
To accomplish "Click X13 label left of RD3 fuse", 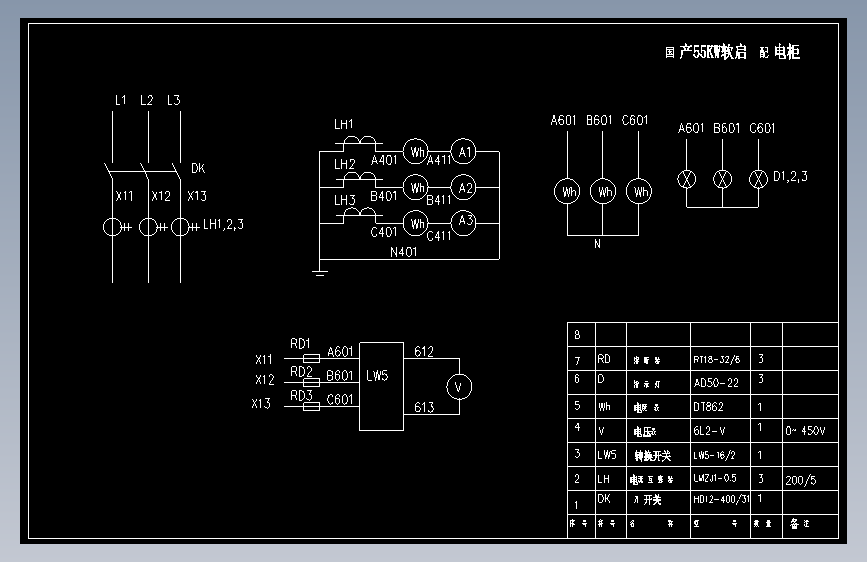I will 261,404.
